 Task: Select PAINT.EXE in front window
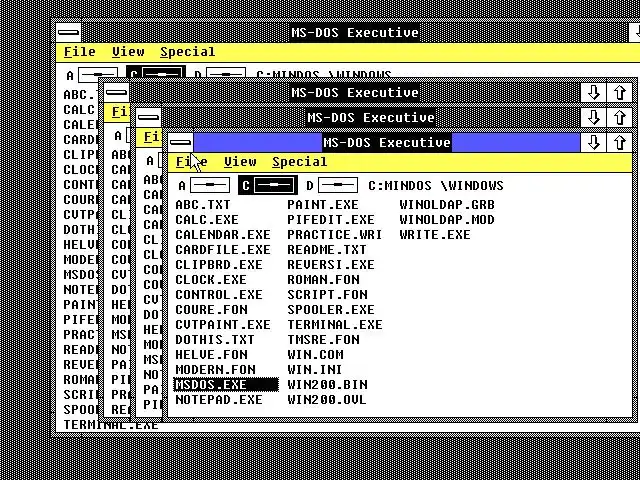click(323, 205)
